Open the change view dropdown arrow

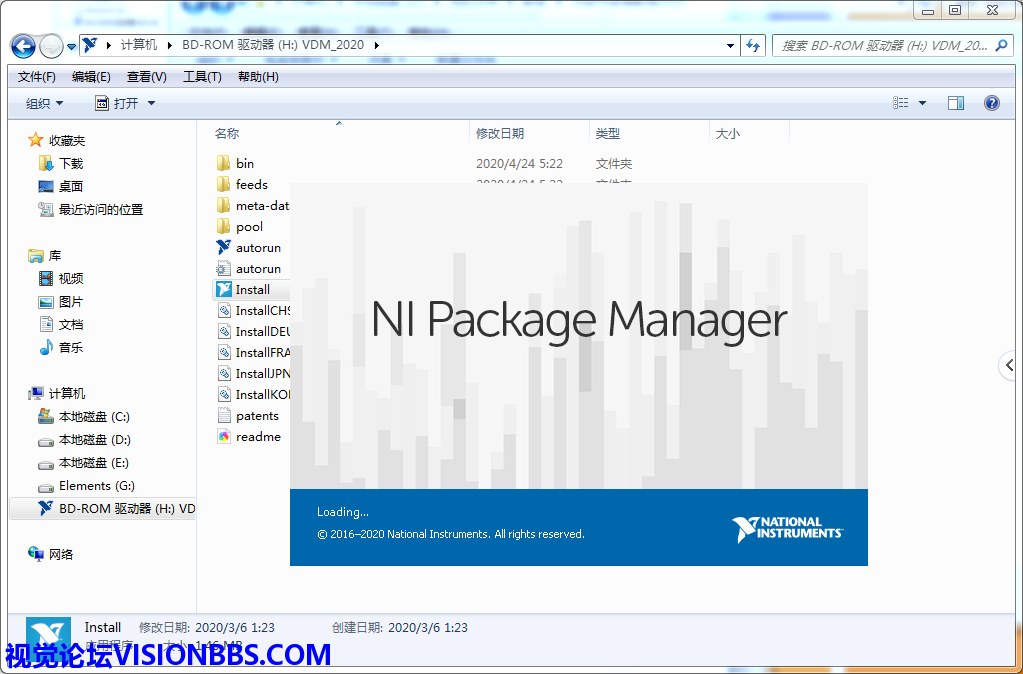[922, 103]
